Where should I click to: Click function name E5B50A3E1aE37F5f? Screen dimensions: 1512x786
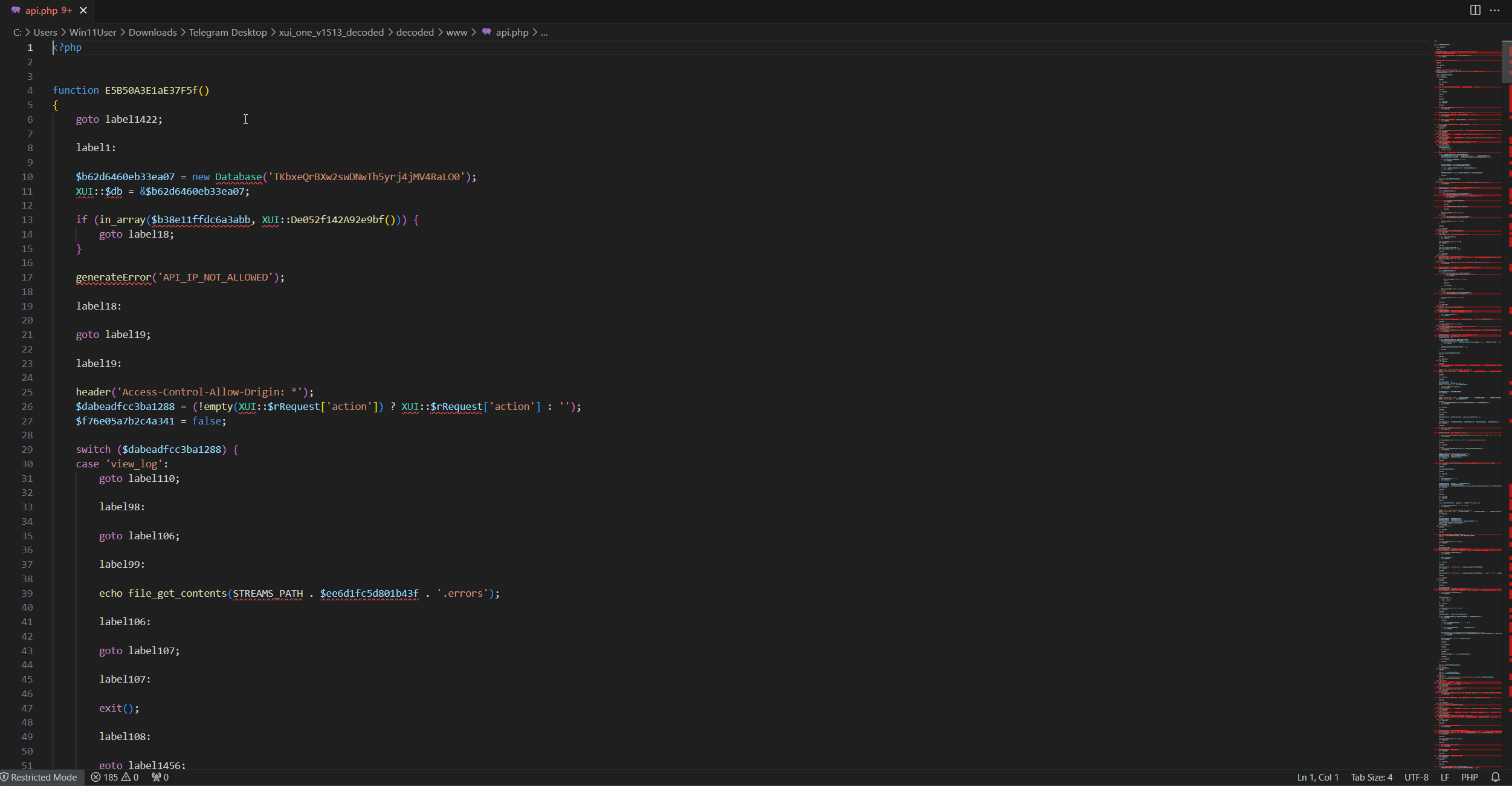[151, 90]
